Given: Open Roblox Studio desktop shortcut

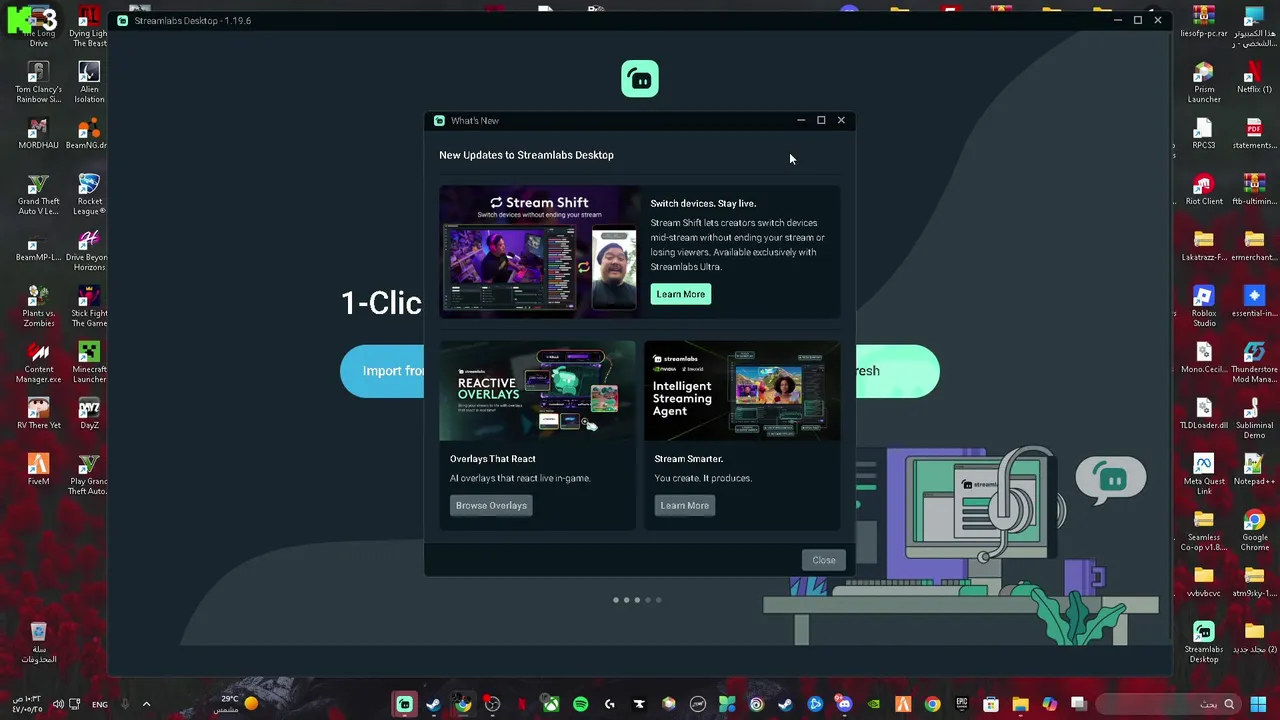Looking at the screenshot, I should [1204, 307].
